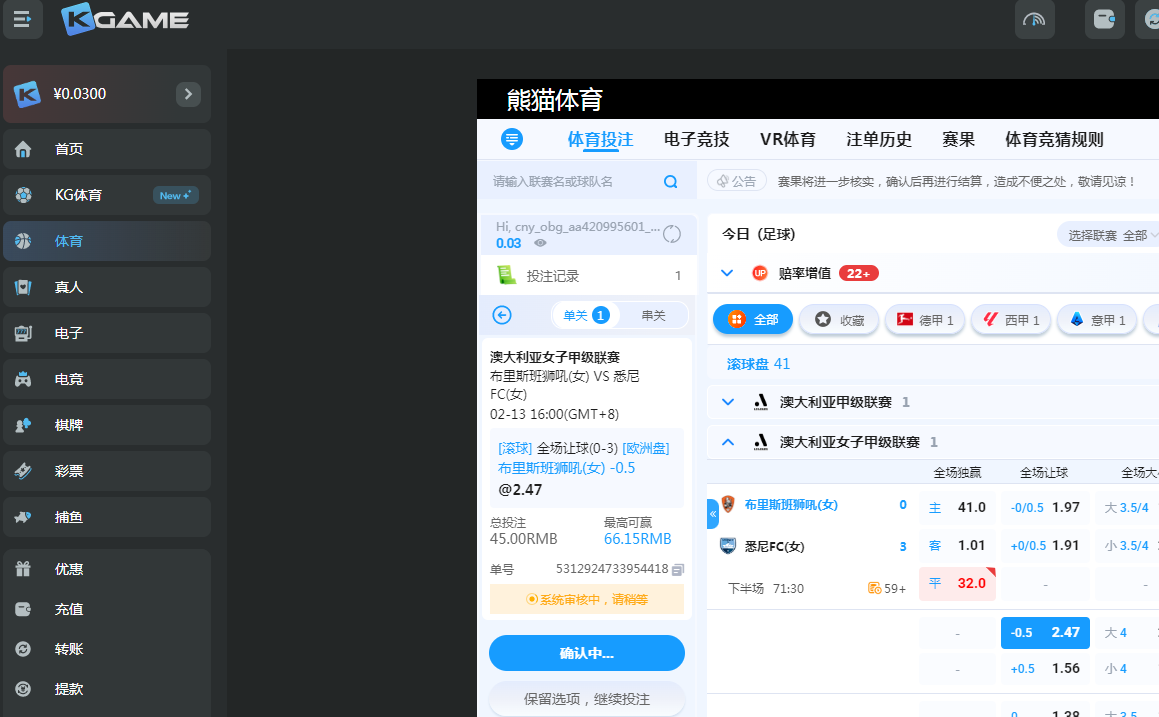Click the hamburger menu icon at top-left
The image size is (1159, 717).
coord(22,20)
